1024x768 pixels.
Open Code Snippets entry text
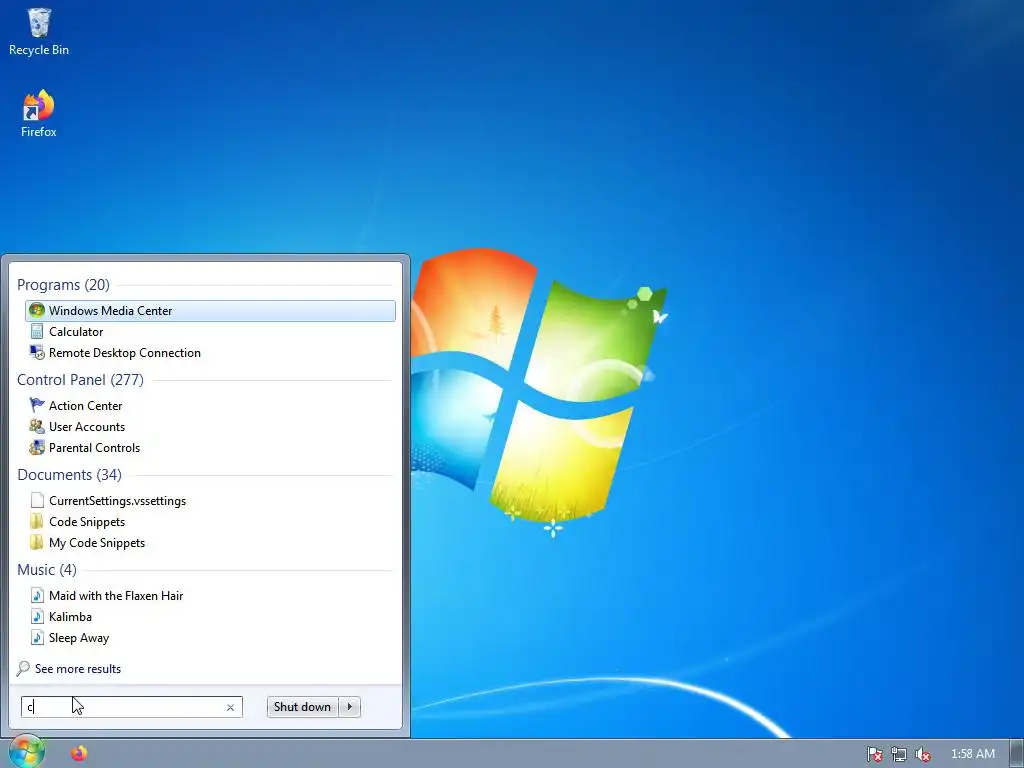(x=87, y=522)
